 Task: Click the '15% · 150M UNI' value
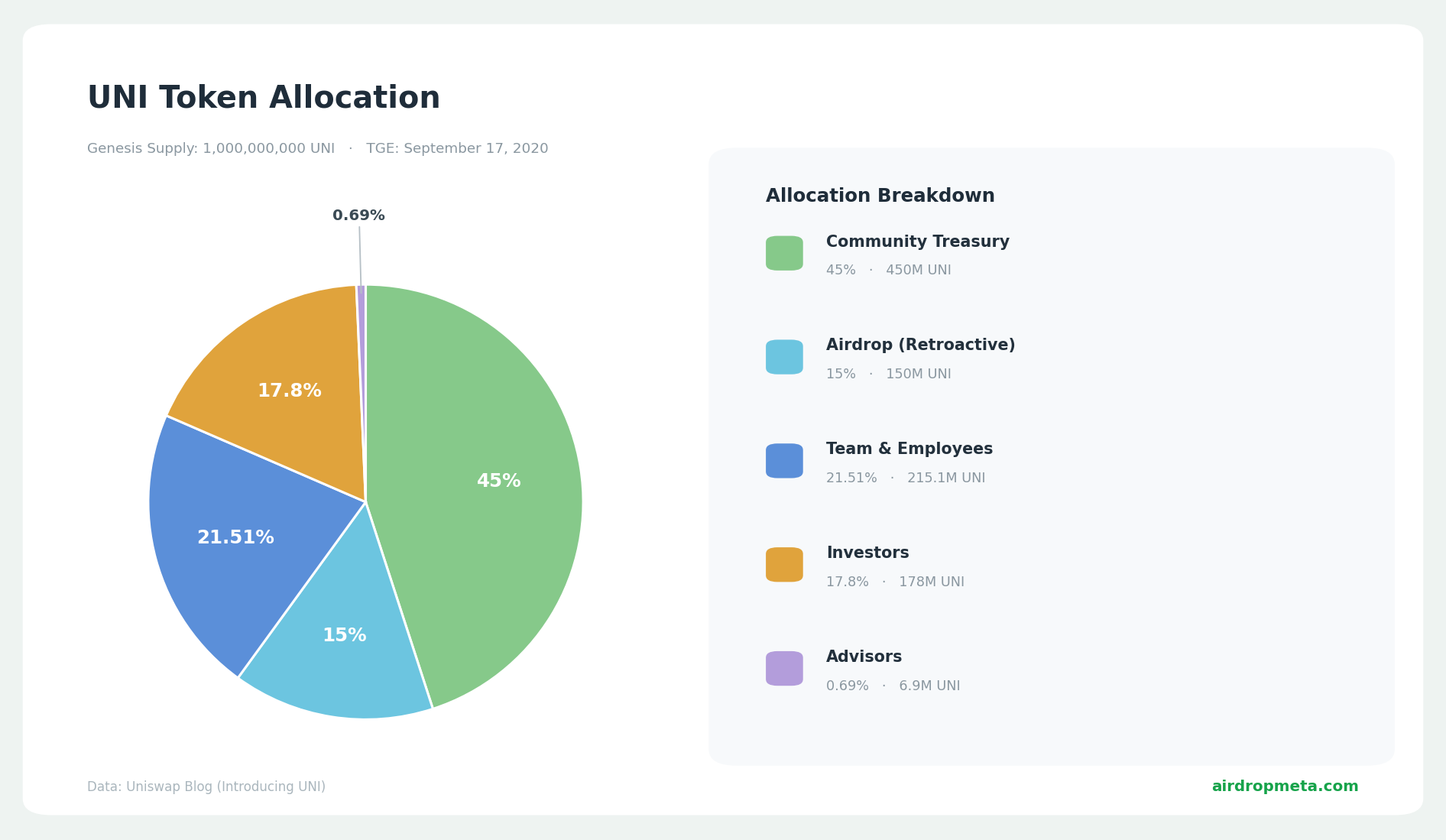888,375
